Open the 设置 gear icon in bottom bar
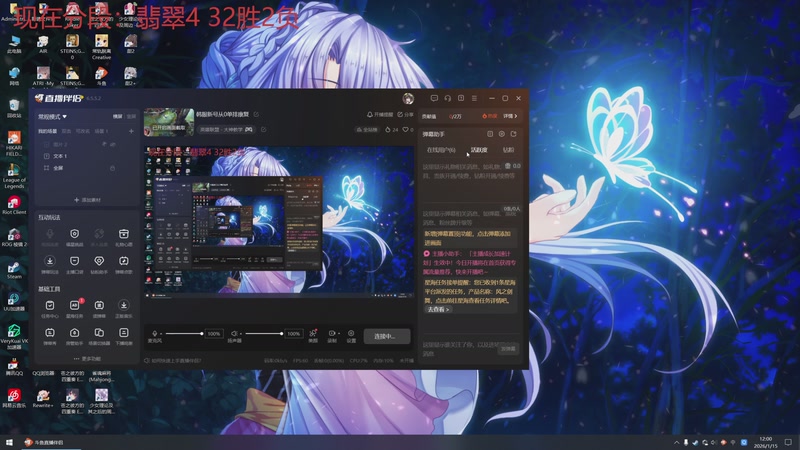Image resolution: width=800 pixels, height=450 pixels. 351,333
